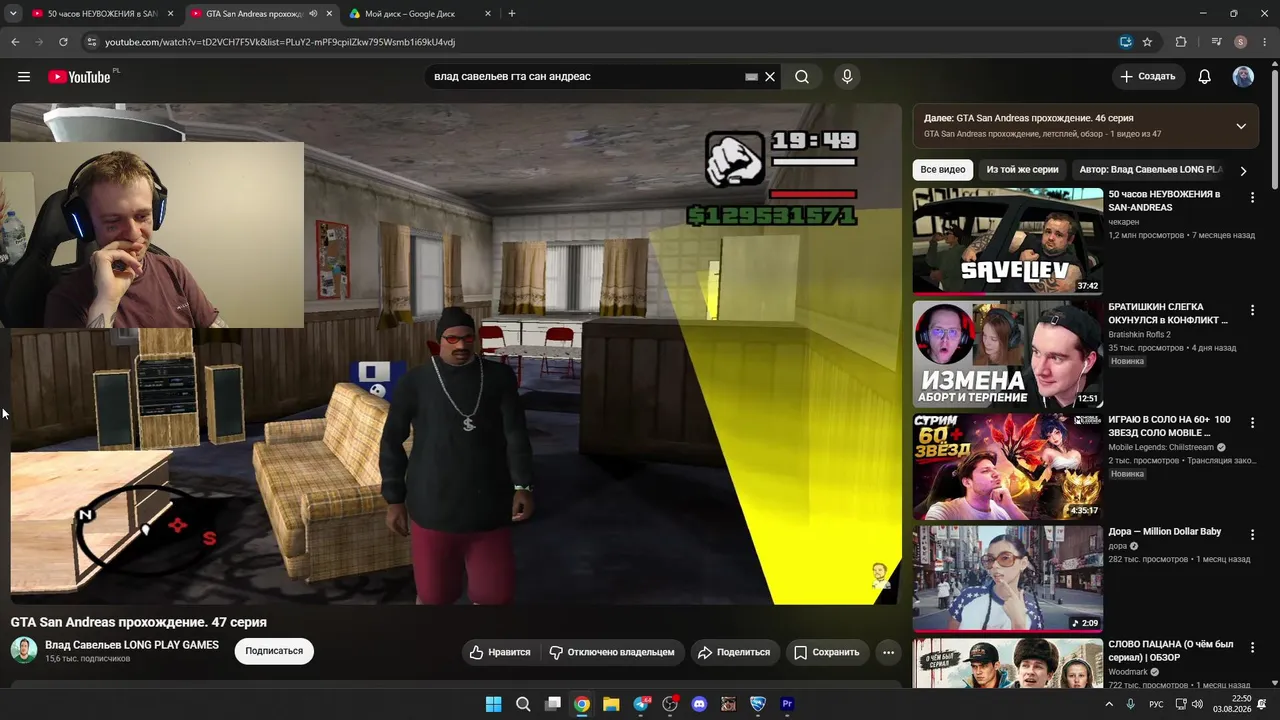Open Chrome's three-dot menu
The height and width of the screenshot is (720, 1280).
(x=1265, y=42)
